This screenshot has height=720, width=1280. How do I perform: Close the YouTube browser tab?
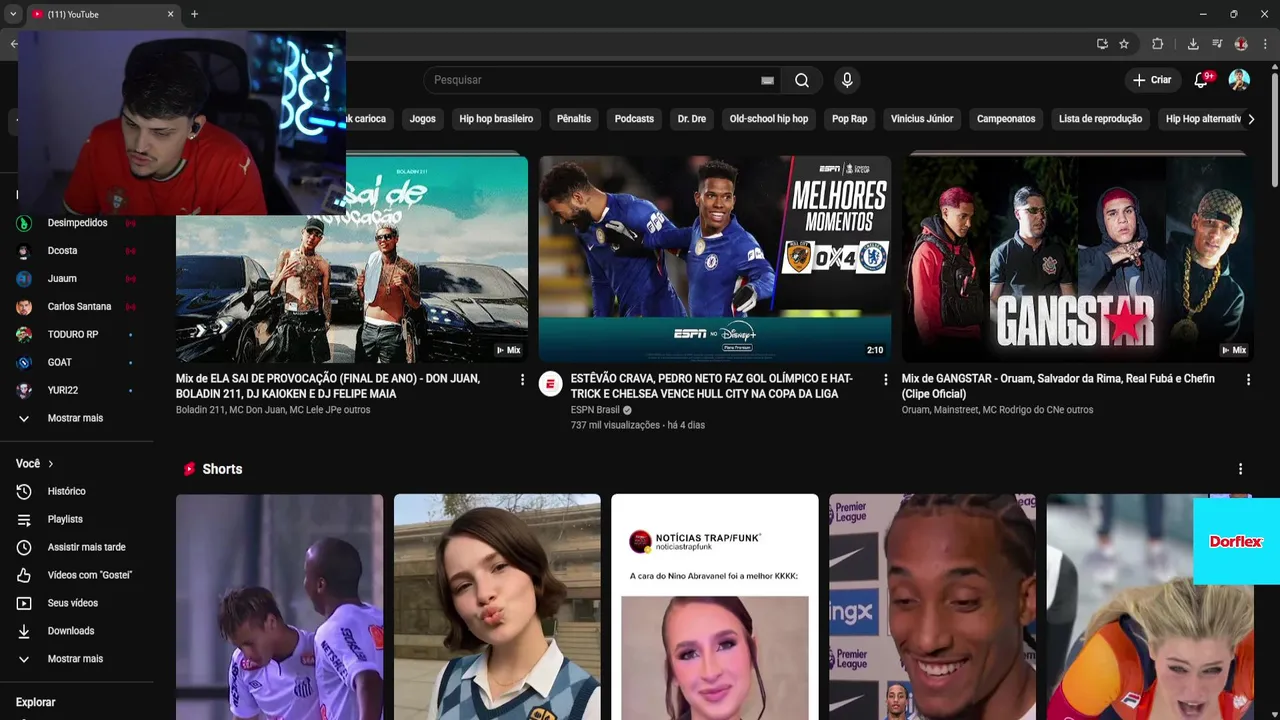(170, 14)
